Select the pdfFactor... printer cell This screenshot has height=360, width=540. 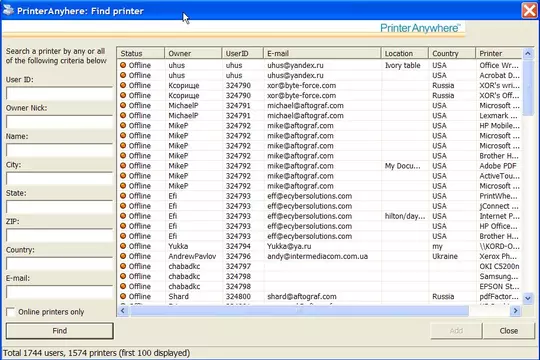(499, 296)
